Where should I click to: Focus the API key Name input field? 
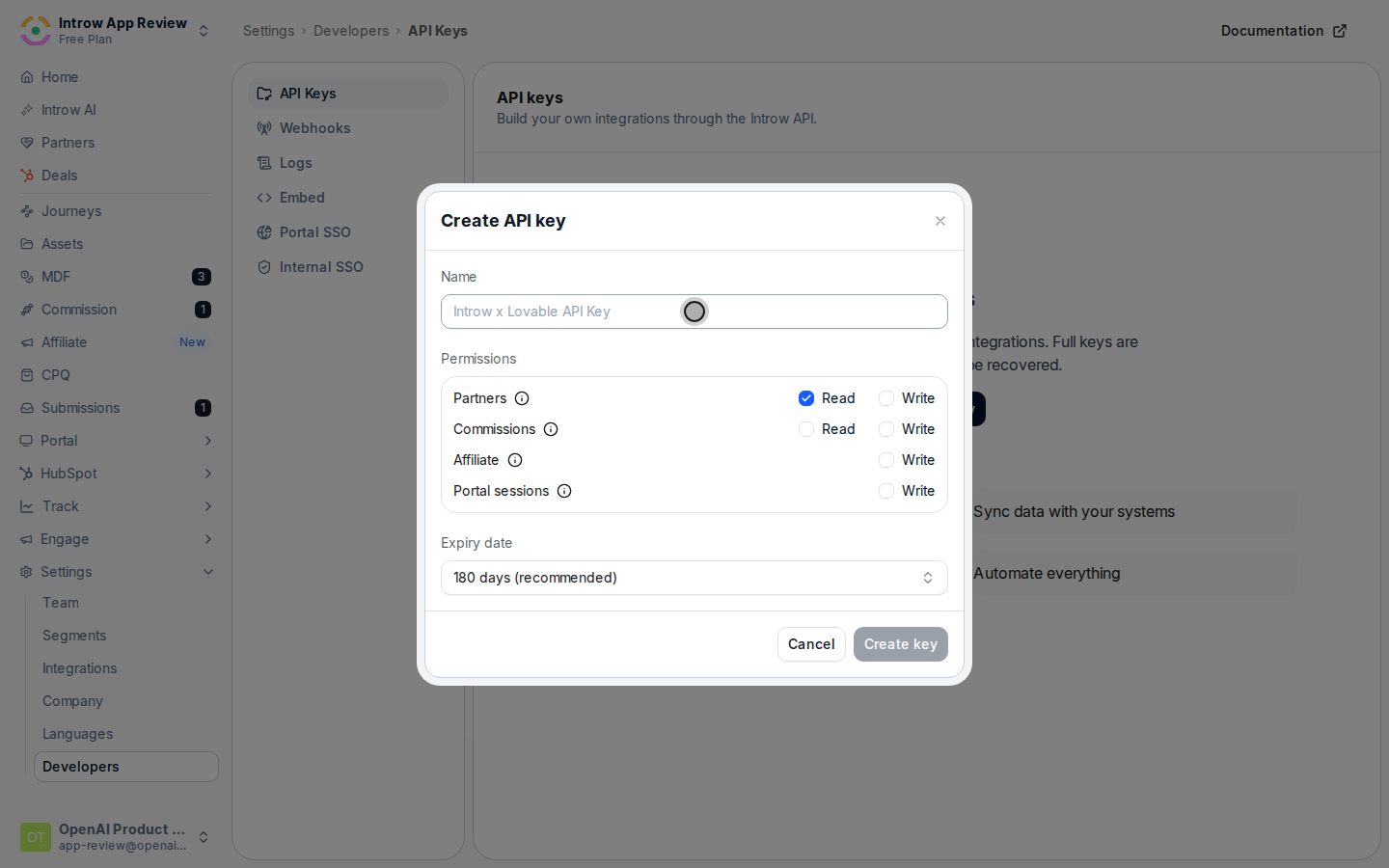coord(694,312)
